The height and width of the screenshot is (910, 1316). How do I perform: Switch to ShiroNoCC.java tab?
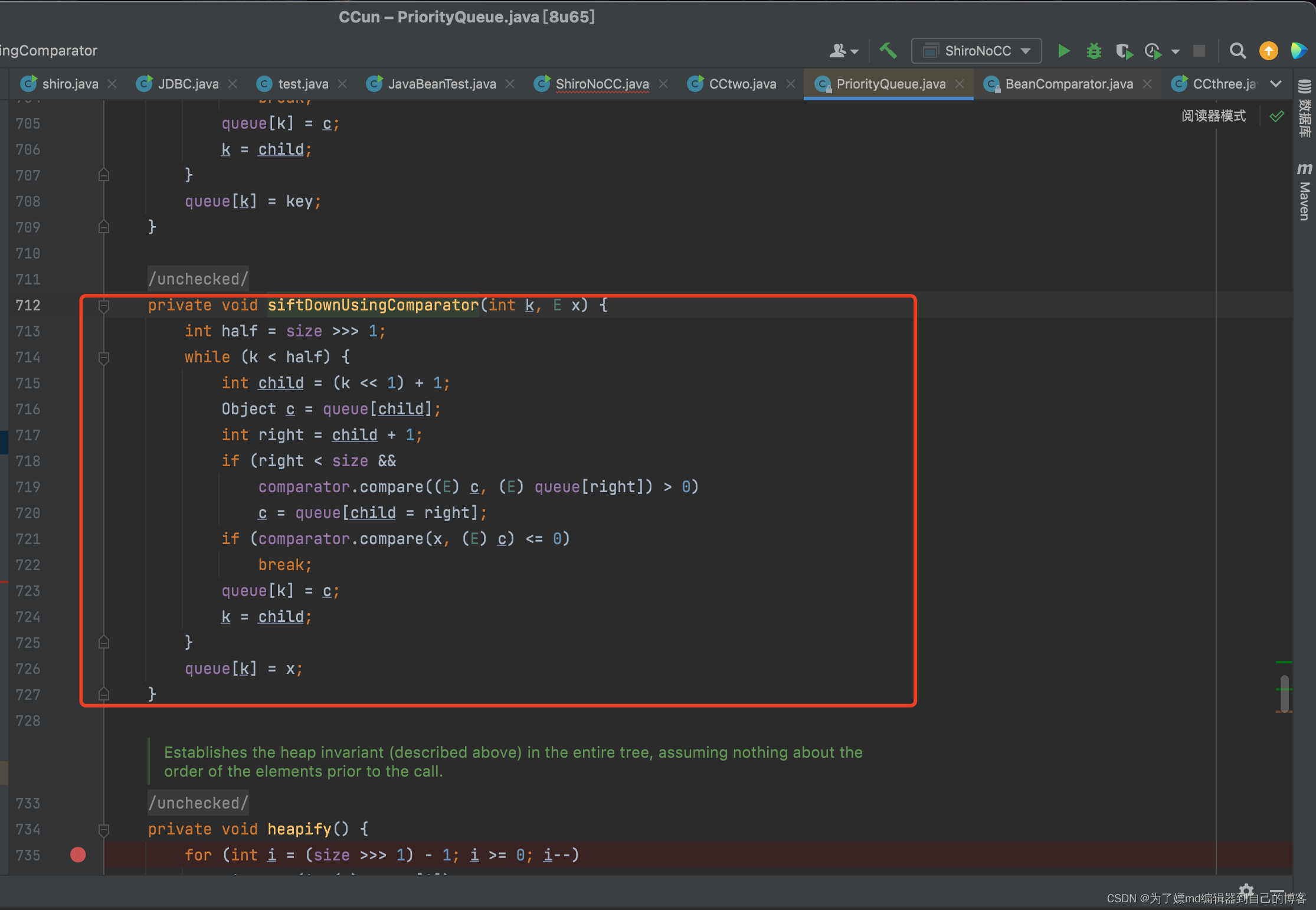(x=591, y=84)
